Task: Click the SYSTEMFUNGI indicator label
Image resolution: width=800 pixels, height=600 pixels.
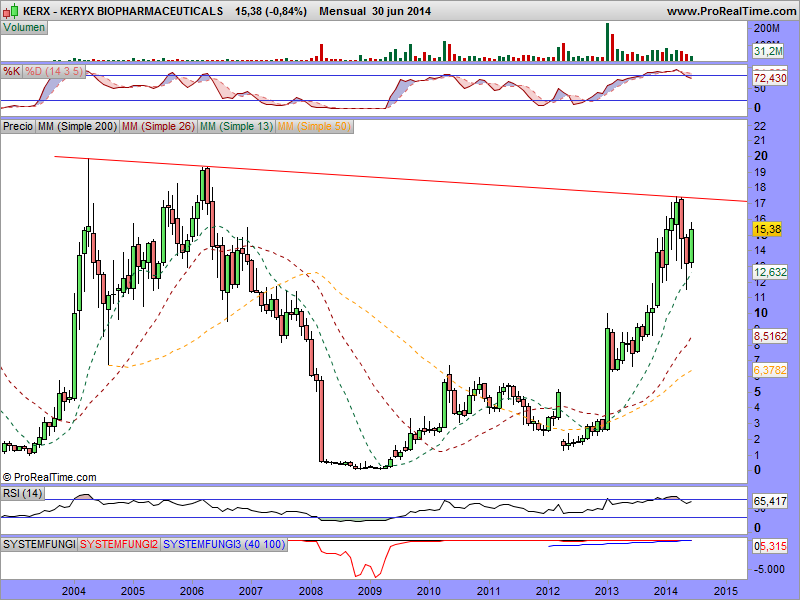Action: click(x=39, y=544)
